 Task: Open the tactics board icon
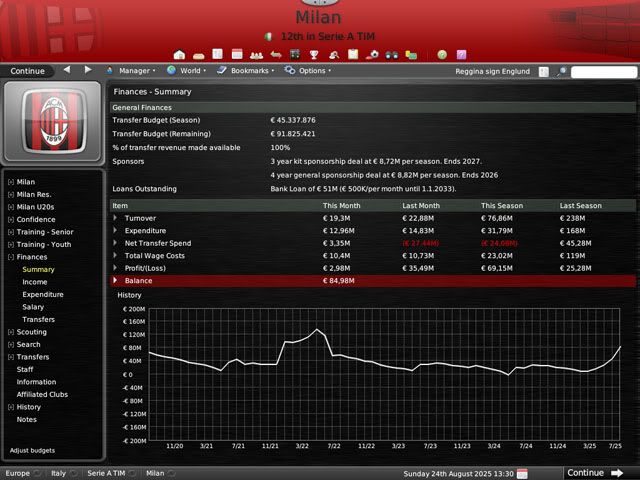[295, 54]
